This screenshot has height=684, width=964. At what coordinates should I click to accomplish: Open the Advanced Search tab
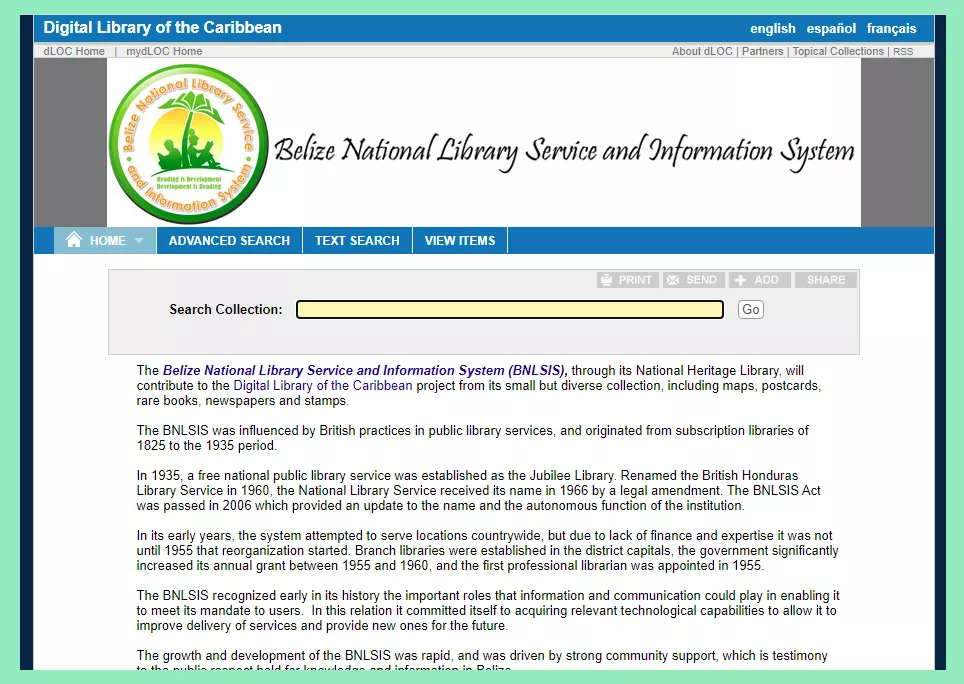click(229, 241)
